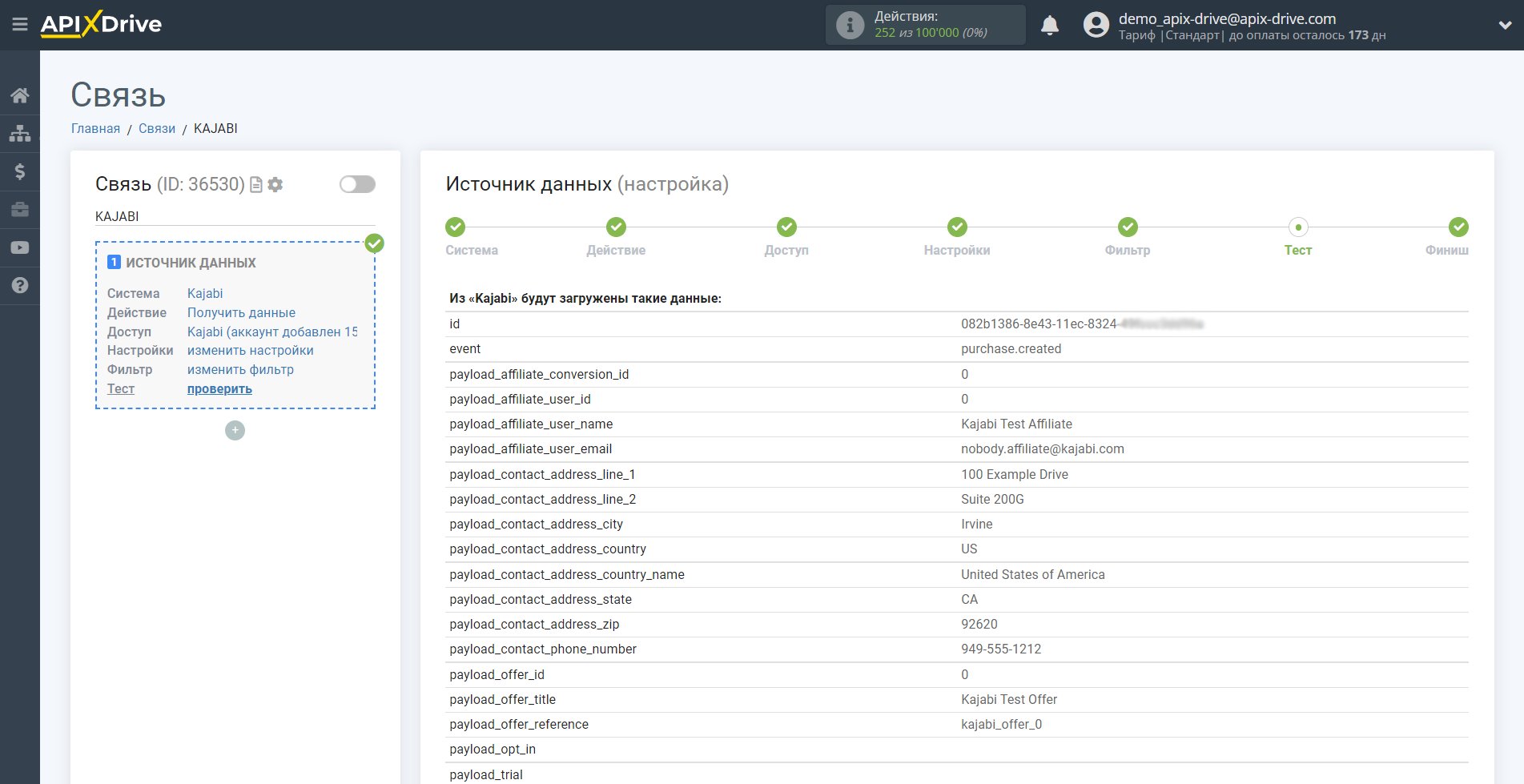Click payload_contact_address_zip field name
This screenshot has width=1524, height=784.
coord(534,625)
